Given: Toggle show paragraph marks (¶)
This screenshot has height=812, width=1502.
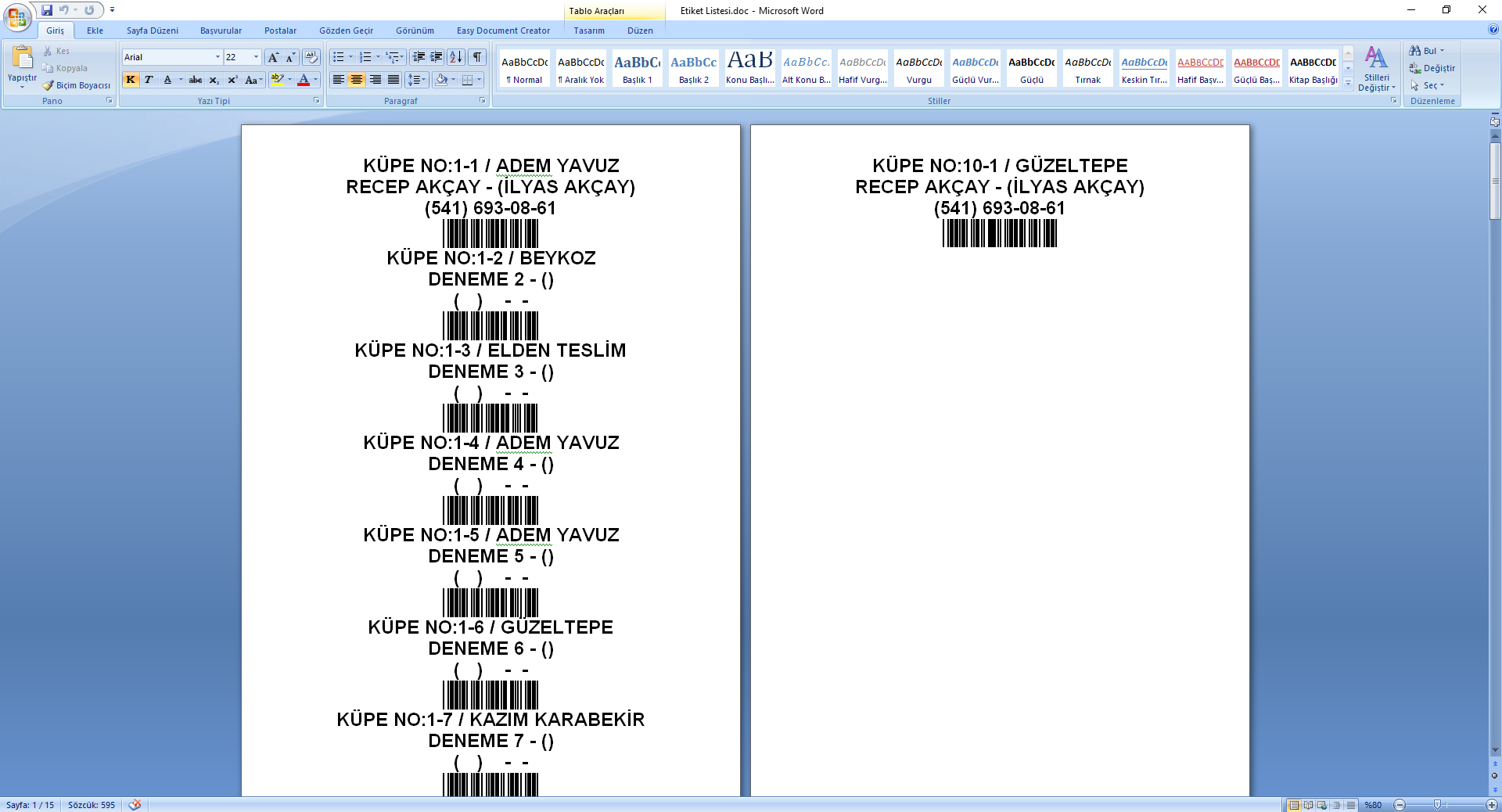Looking at the screenshot, I should (x=476, y=57).
